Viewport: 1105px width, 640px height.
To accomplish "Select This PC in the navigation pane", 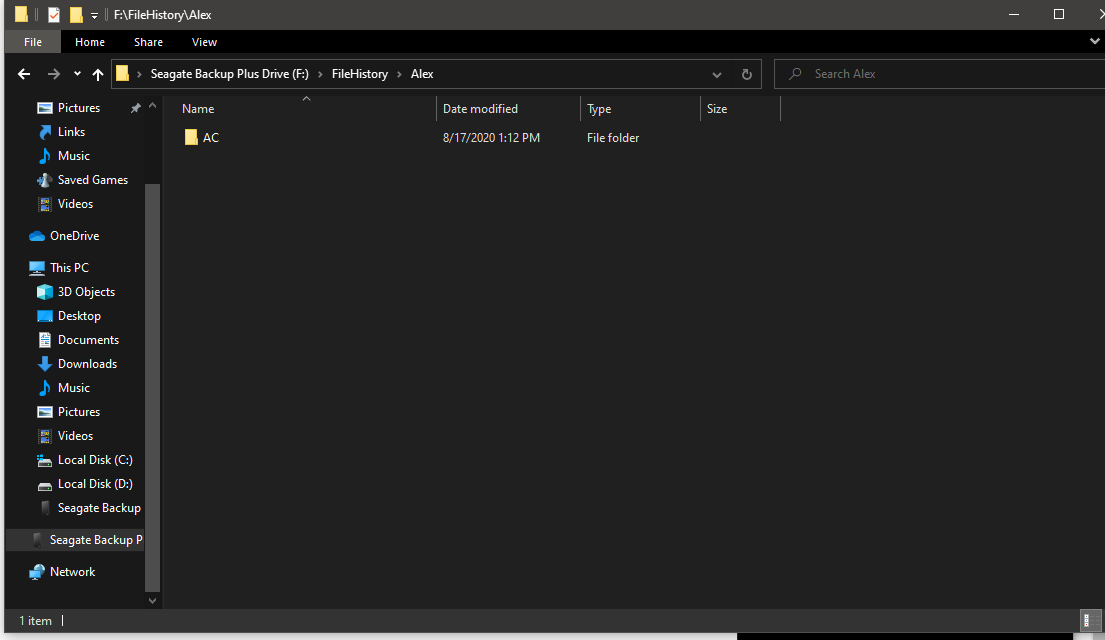I will [68, 267].
